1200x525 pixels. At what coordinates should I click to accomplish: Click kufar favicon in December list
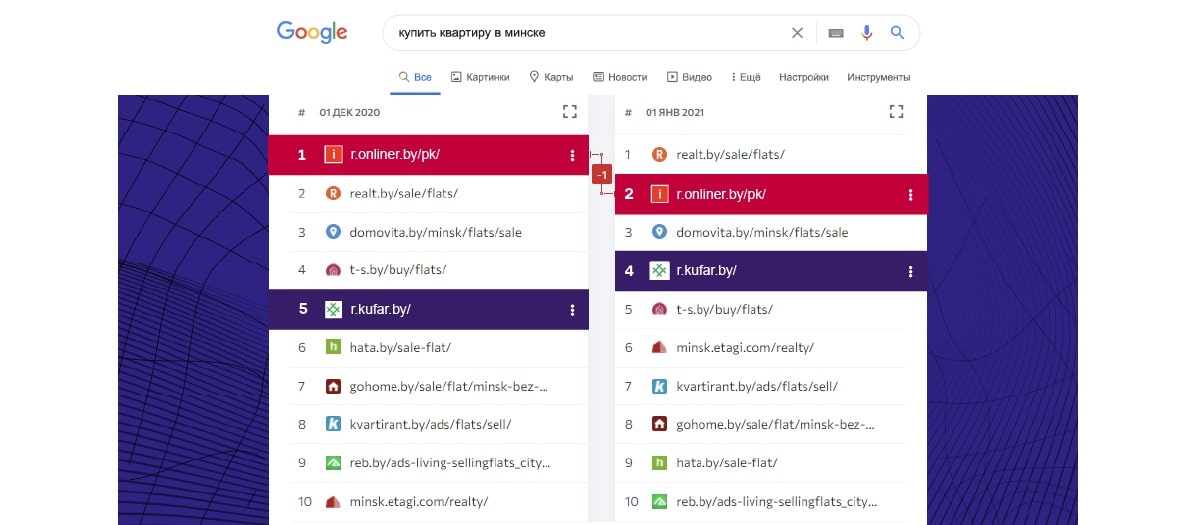click(x=334, y=310)
